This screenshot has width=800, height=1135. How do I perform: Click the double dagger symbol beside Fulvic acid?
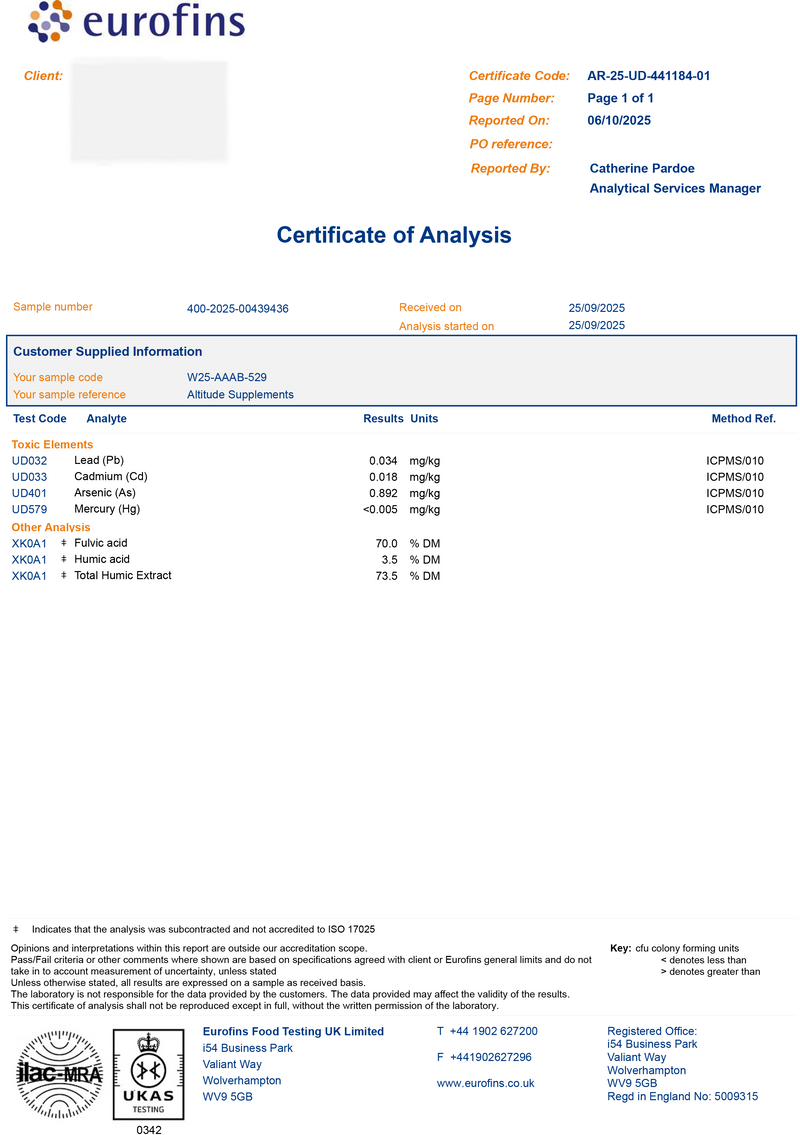pos(64,543)
